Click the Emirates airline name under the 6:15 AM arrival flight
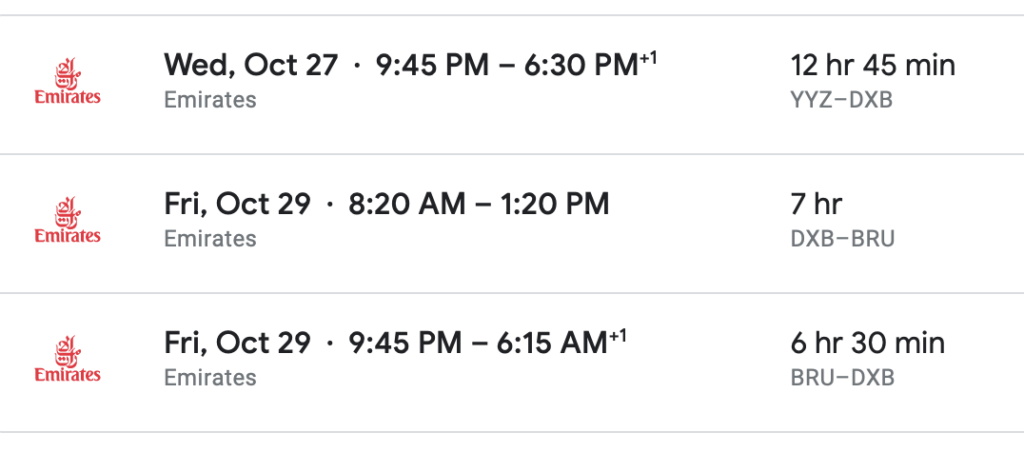Image resolution: width=1024 pixels, height=452 pixels. click(210, 378)
